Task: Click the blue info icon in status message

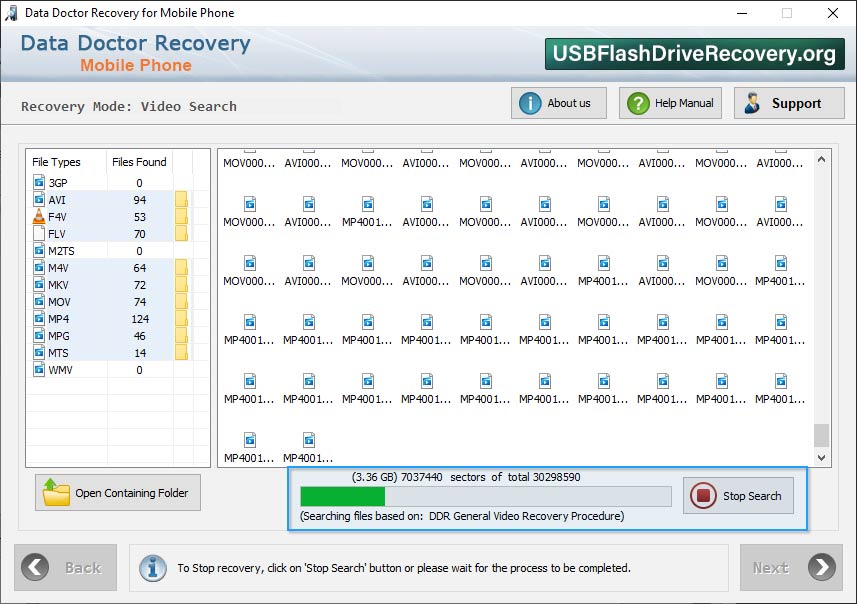Action: pos(153,568)
